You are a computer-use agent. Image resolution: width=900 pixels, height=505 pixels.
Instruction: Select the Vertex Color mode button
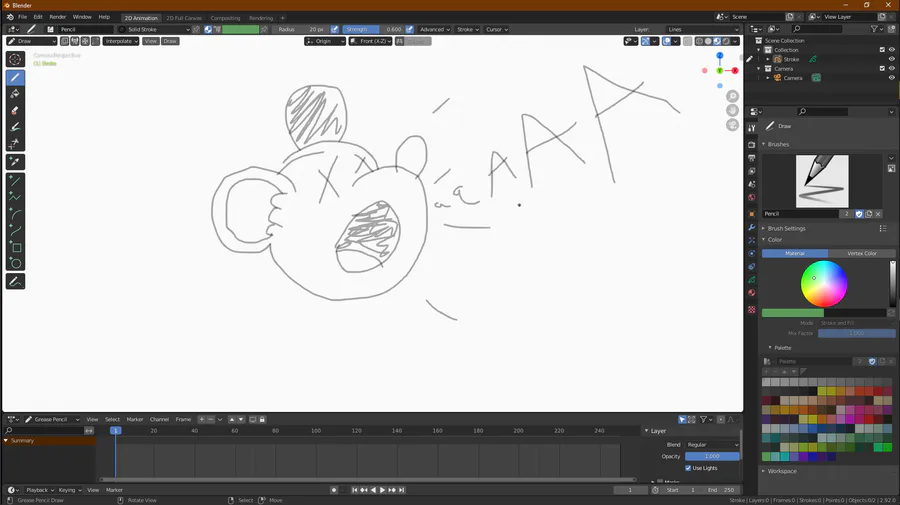[862, 253]
